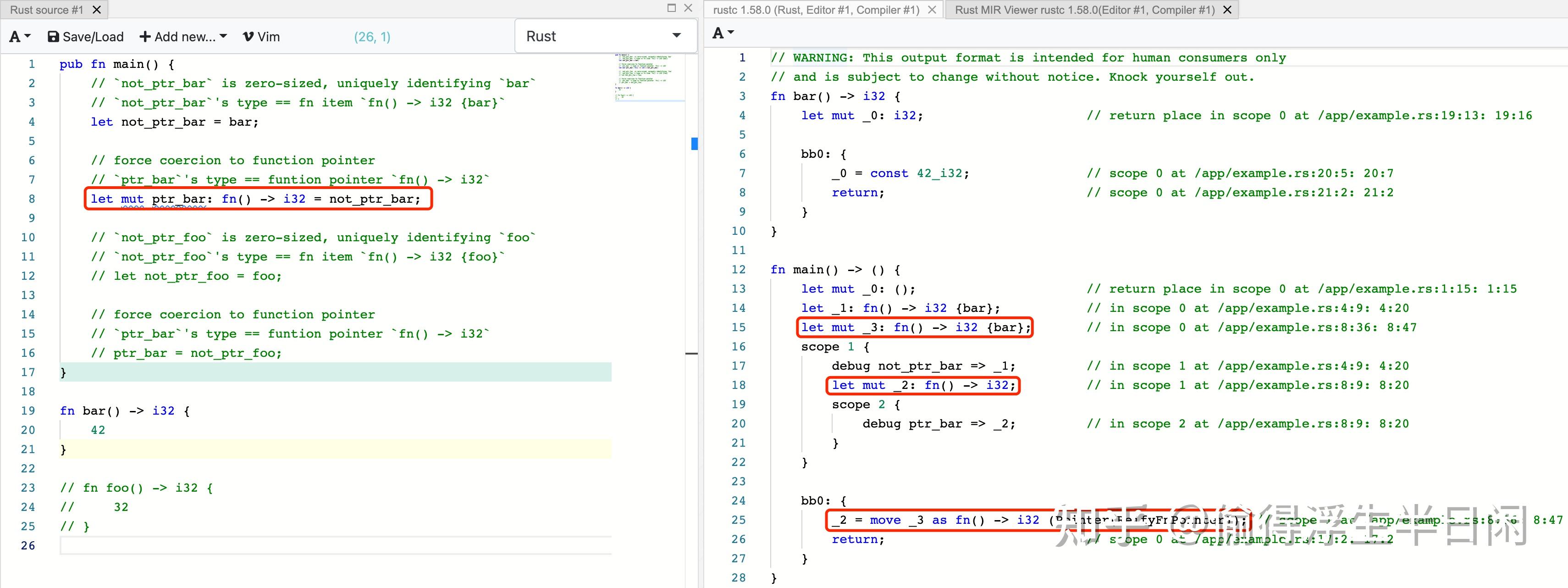This screenshot has width=1568, height=588.
Task: Open font size menu in source editor
Action: [20, 37]
